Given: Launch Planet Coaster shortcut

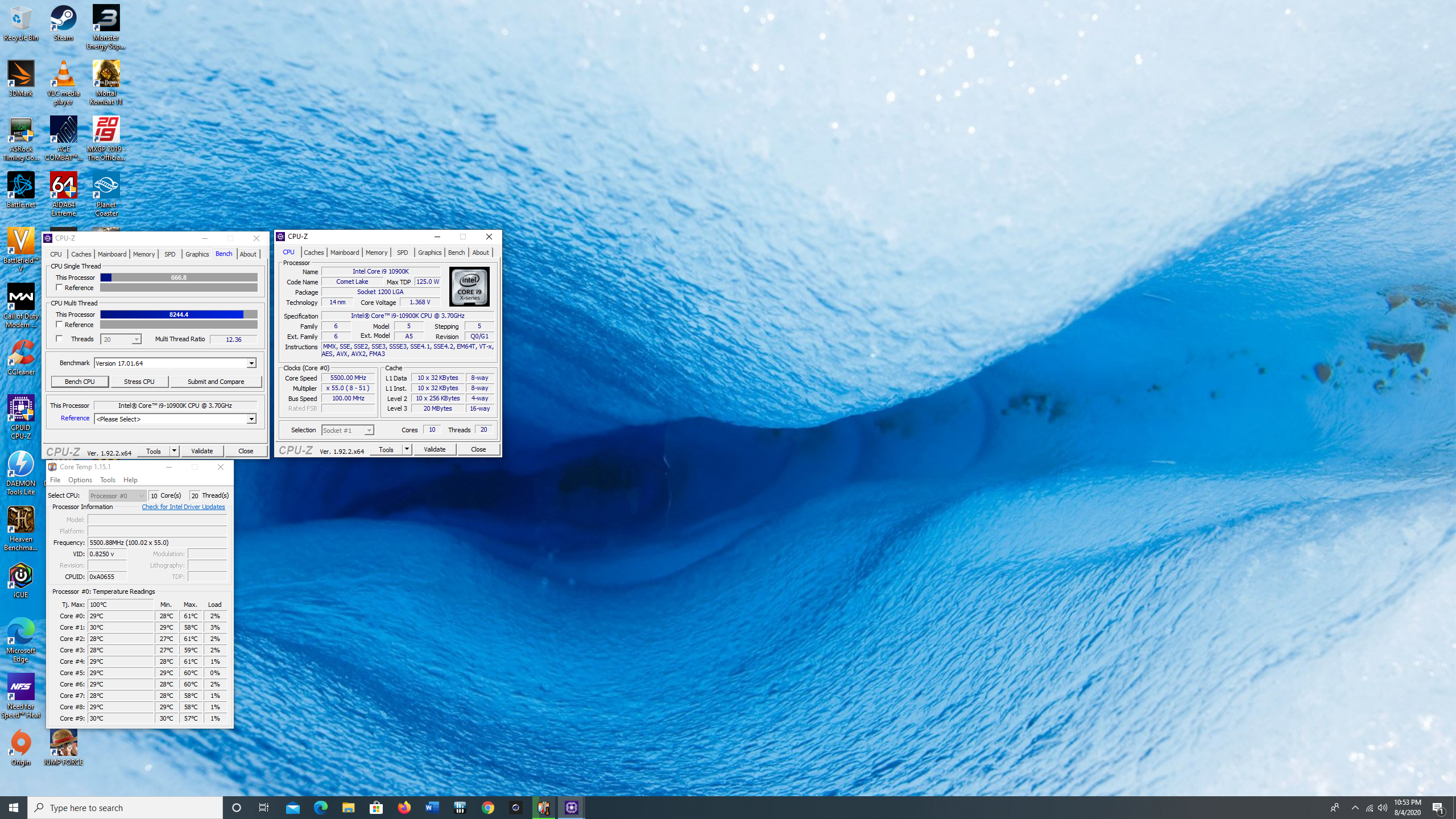Looking at the screenshot, I should [106, 195].
